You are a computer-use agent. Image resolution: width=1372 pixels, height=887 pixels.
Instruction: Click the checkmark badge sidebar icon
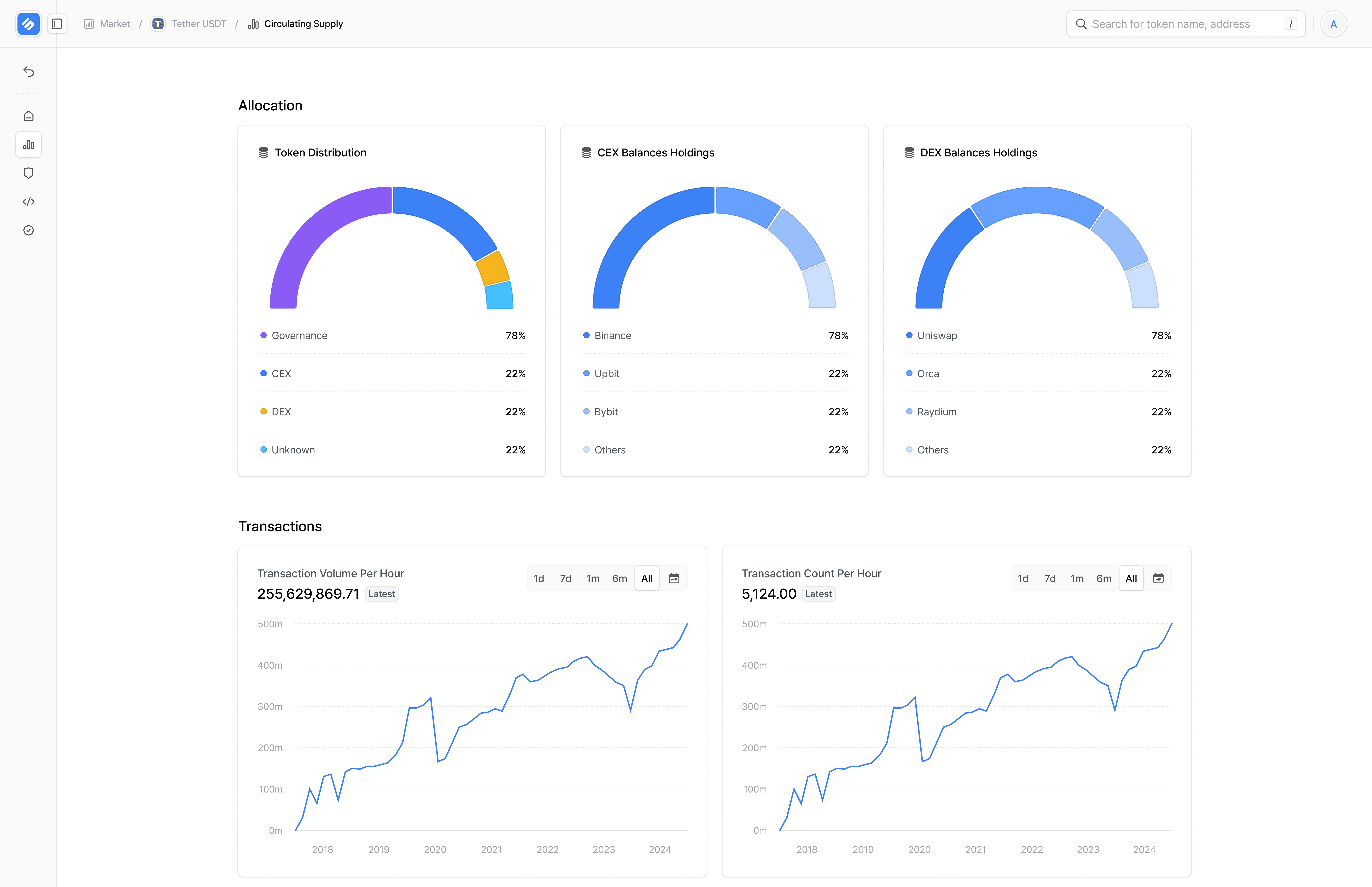28,230
